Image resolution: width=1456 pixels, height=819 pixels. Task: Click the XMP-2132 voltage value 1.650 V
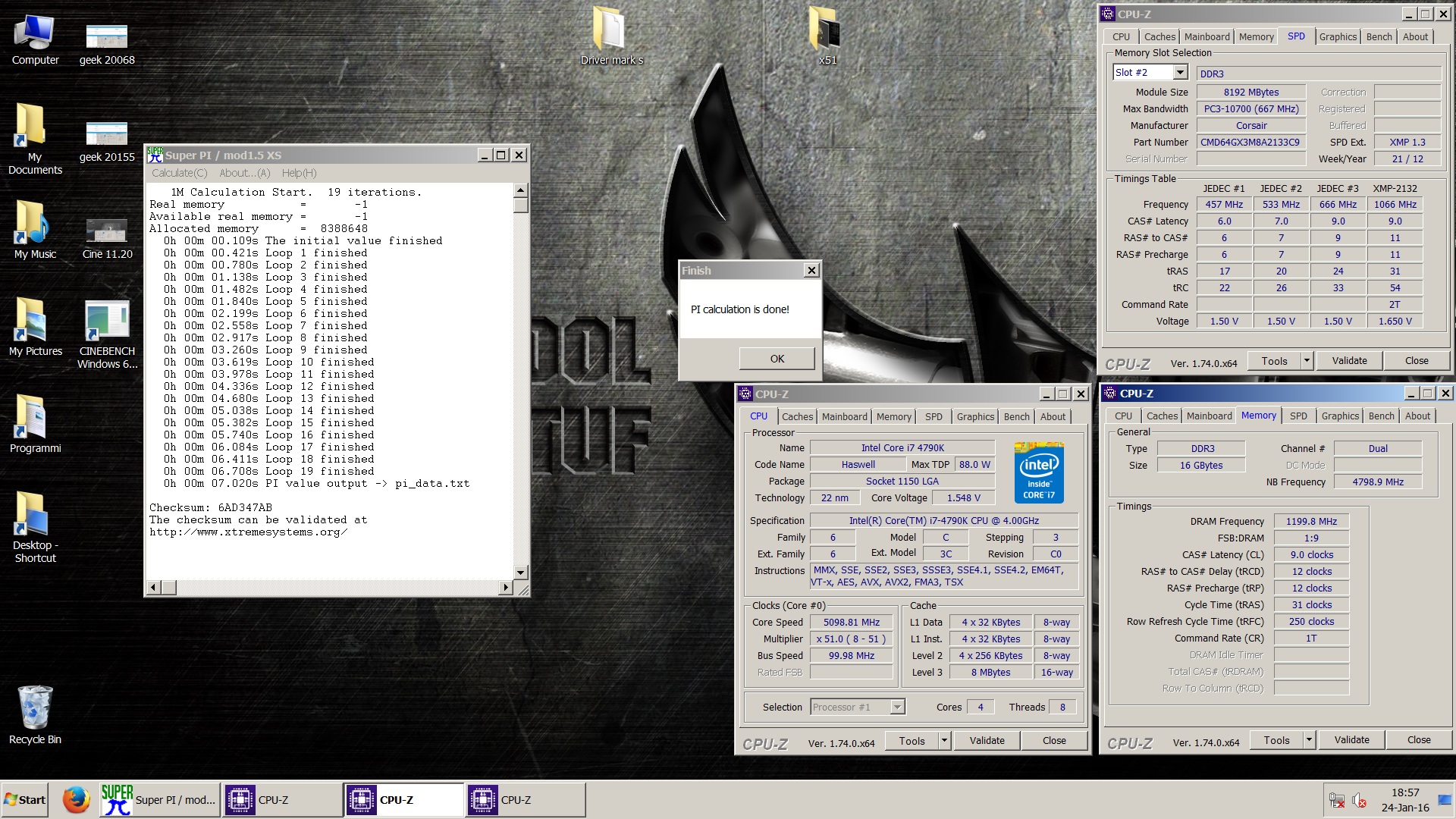[1395, 321]
